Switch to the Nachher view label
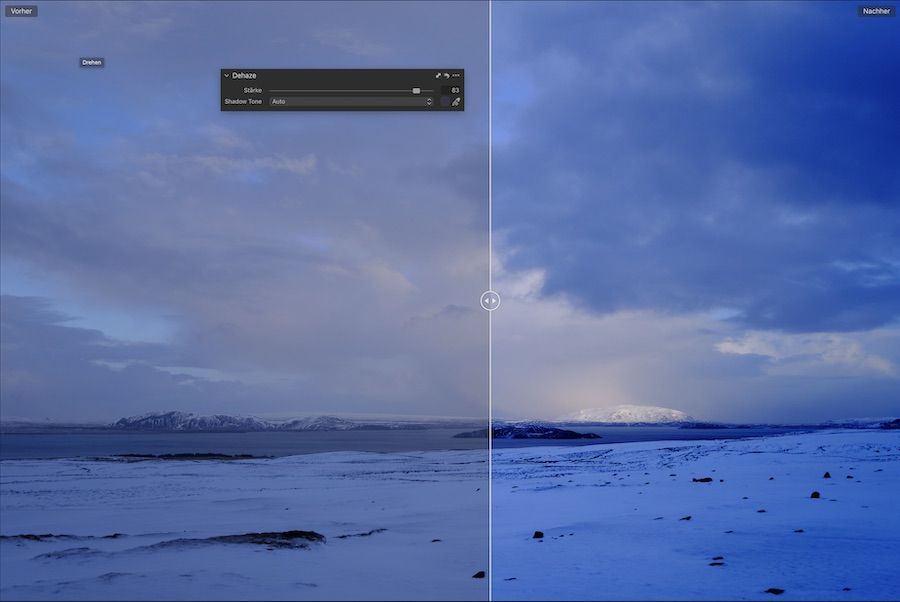 (876, 10)
